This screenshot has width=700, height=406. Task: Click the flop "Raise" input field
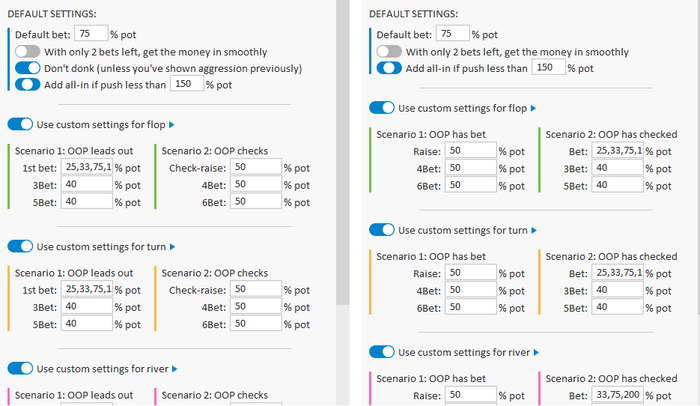click(470, 150)
